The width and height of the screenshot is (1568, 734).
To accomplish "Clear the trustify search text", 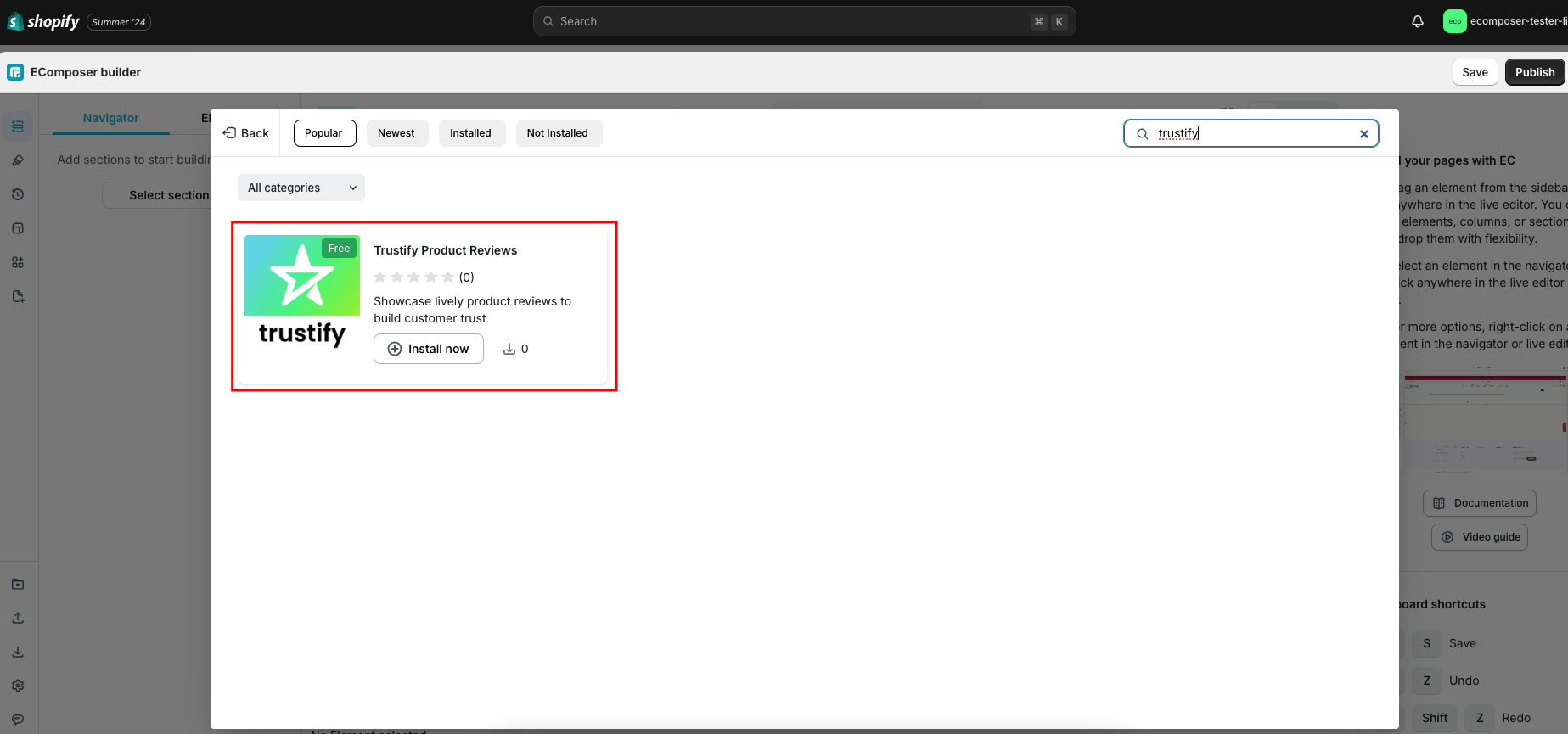I will (x=1363, y=134).
